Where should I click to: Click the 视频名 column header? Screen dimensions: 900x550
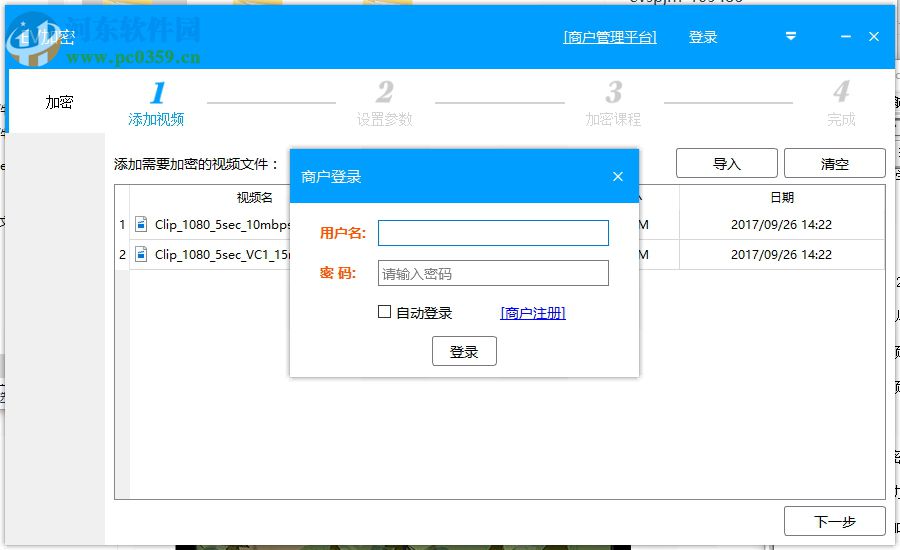point(254,197)
